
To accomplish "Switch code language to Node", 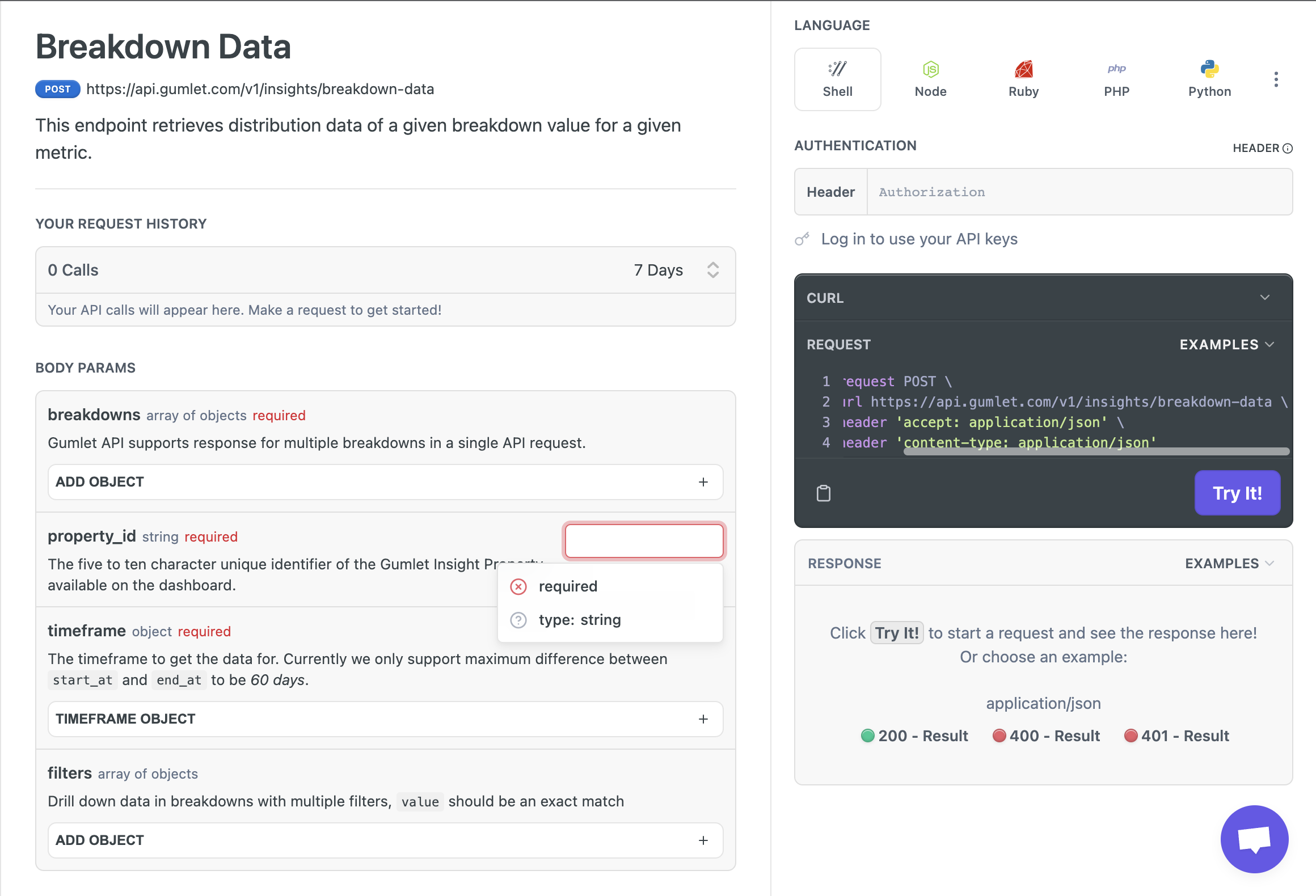I will point(930,79).
